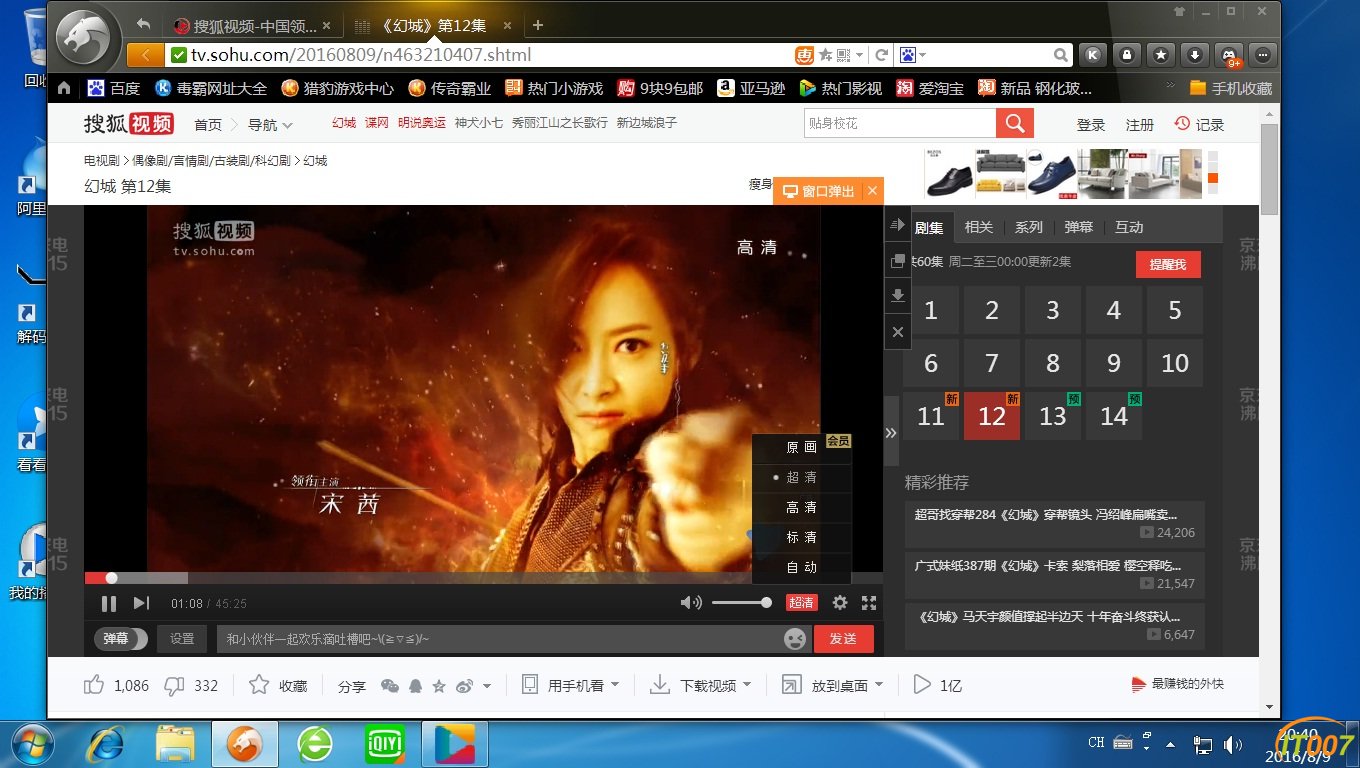Image resolution: width=1360 pixels, height=768 pixels.
Task: Switch to the 互动 tab
Action: point(1129,227)
